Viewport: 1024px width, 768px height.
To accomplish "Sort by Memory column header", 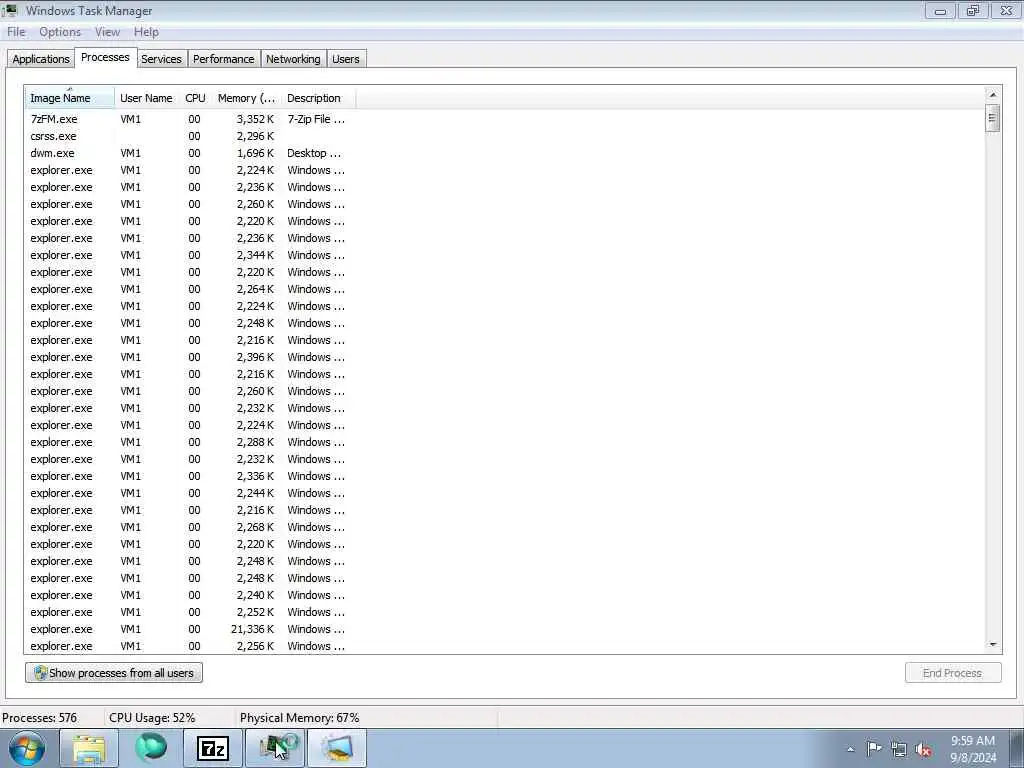I will [x=246, y=98].
